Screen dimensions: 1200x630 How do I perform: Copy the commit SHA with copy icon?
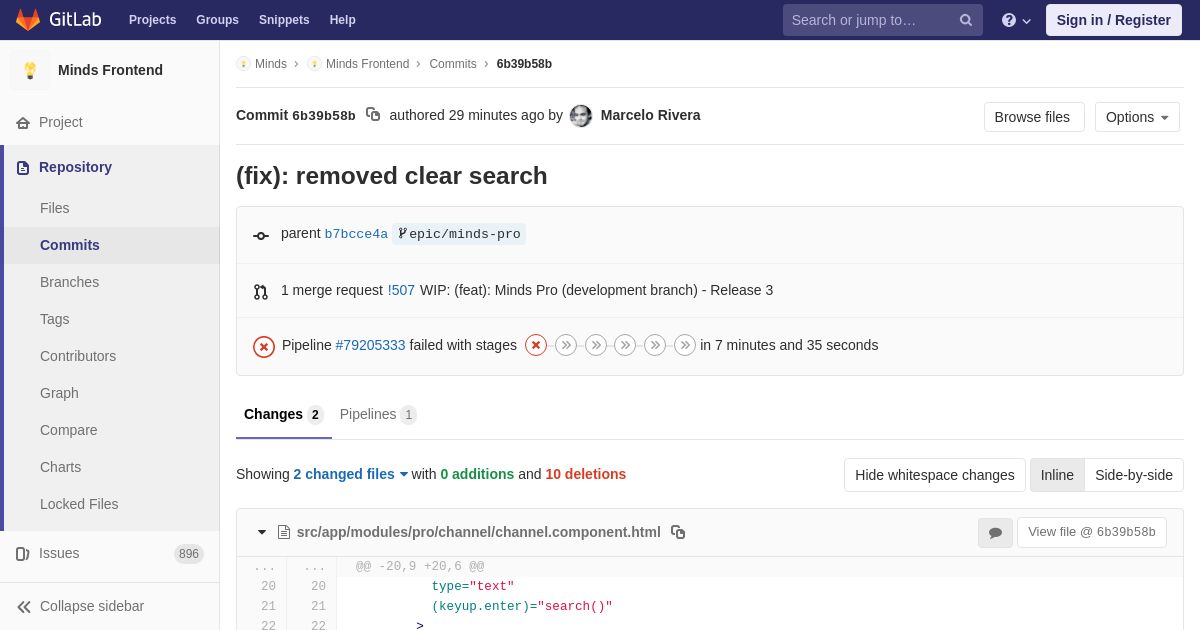point(373,115)
